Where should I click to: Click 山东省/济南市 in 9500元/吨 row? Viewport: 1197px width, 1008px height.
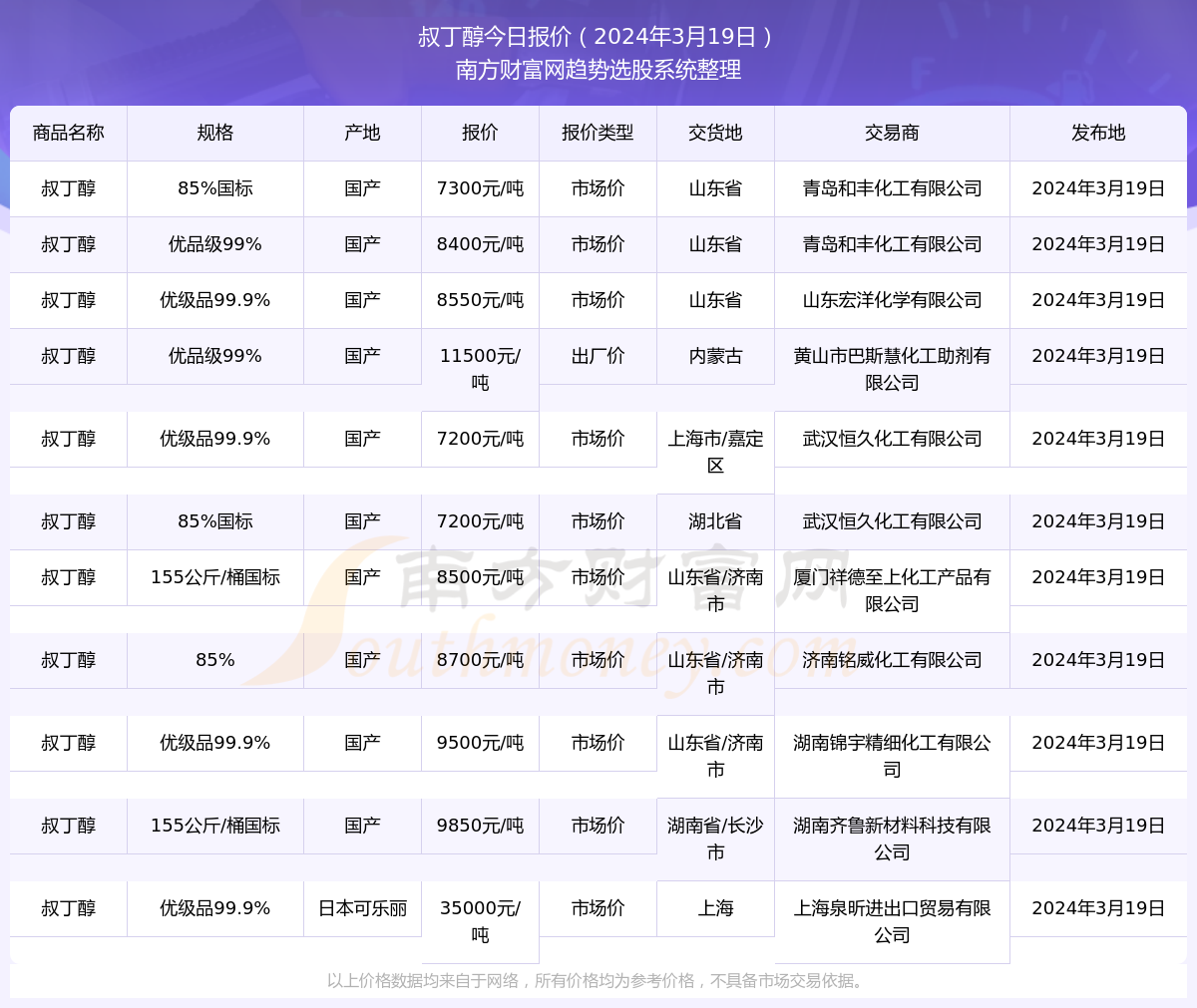tap(715, 756)
